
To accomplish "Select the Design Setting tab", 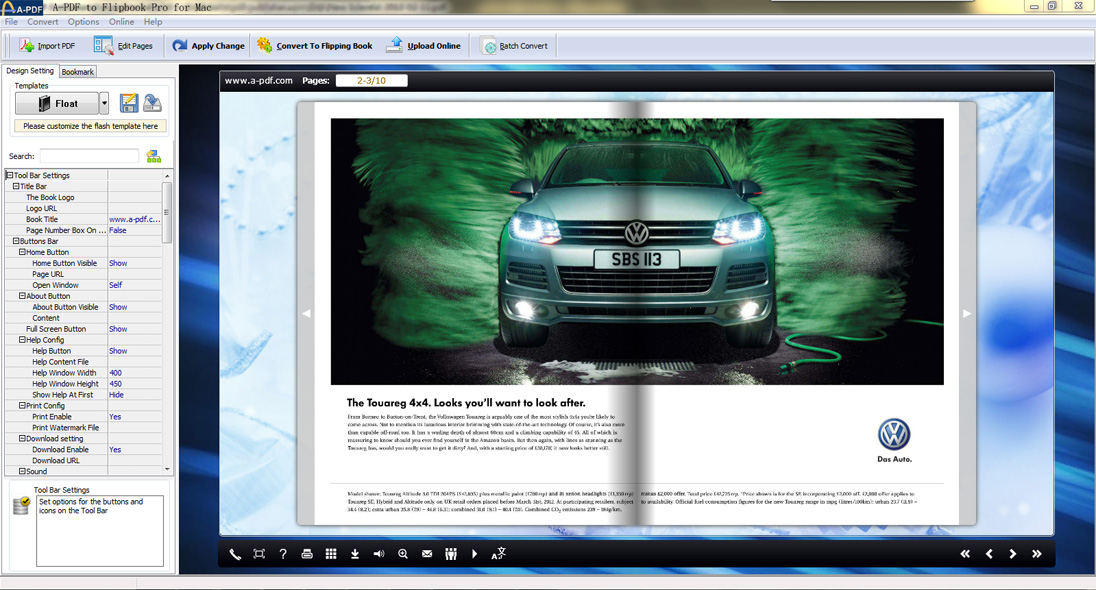I will [30, 71].
